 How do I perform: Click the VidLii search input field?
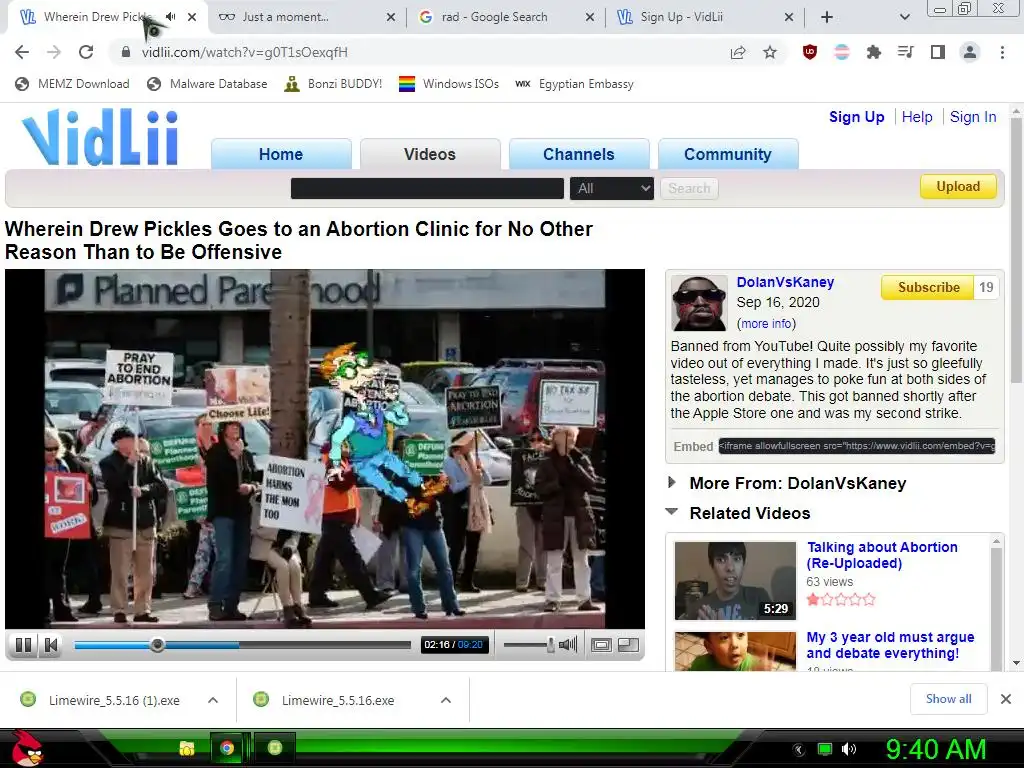click(x=427, y=188)
